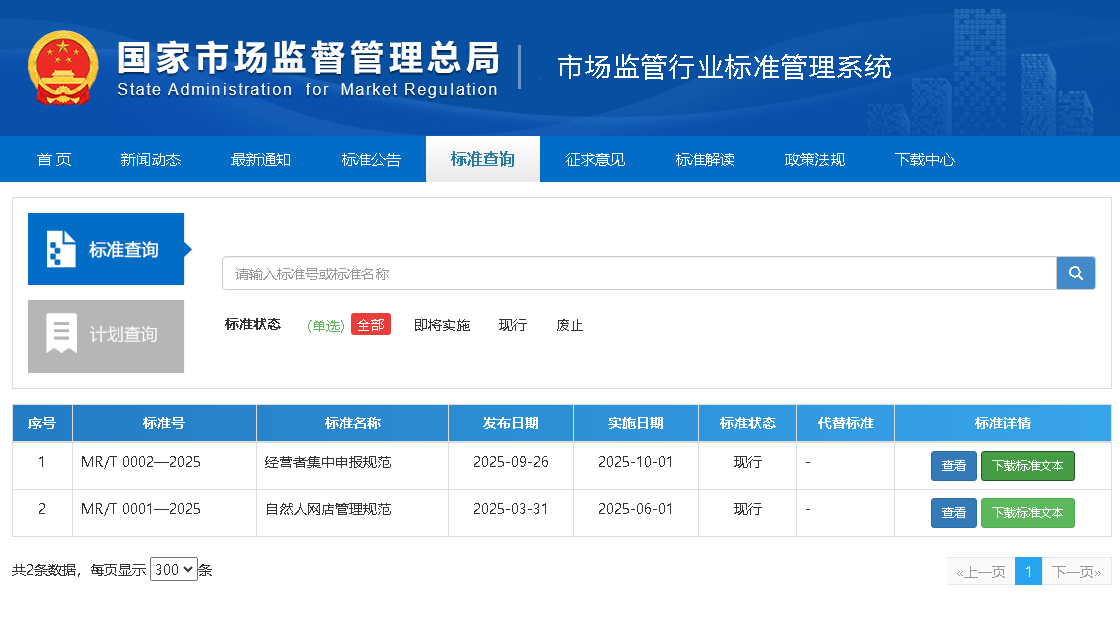Click the 标准查询 document icon in sidebar

(62, 249)
